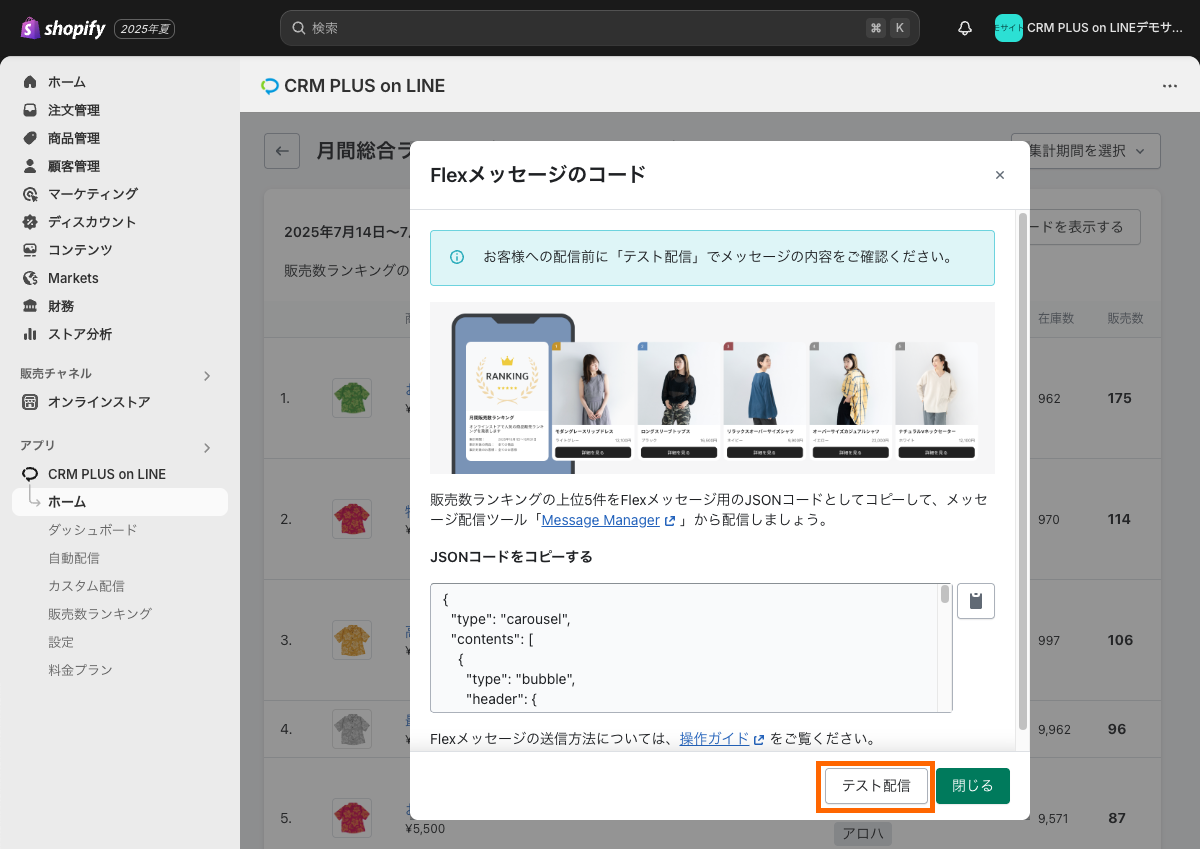Click the Shopify search field
Viewport: 1200px width, 849px height.
599,28
